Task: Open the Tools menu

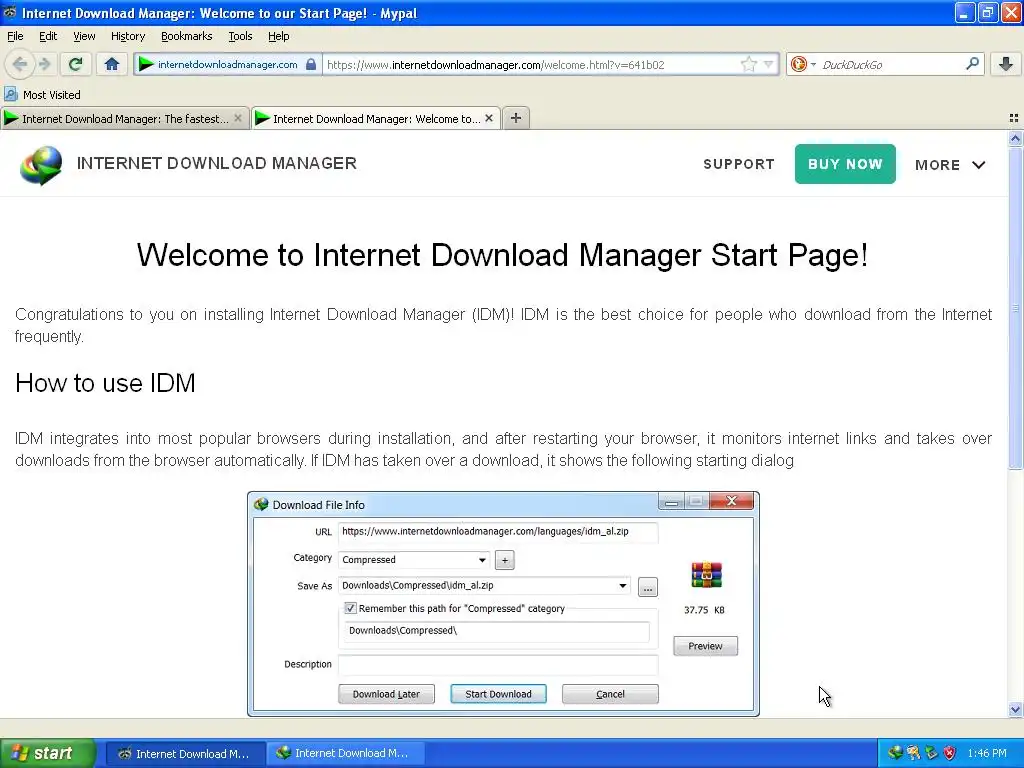Action: click(240, 36)
